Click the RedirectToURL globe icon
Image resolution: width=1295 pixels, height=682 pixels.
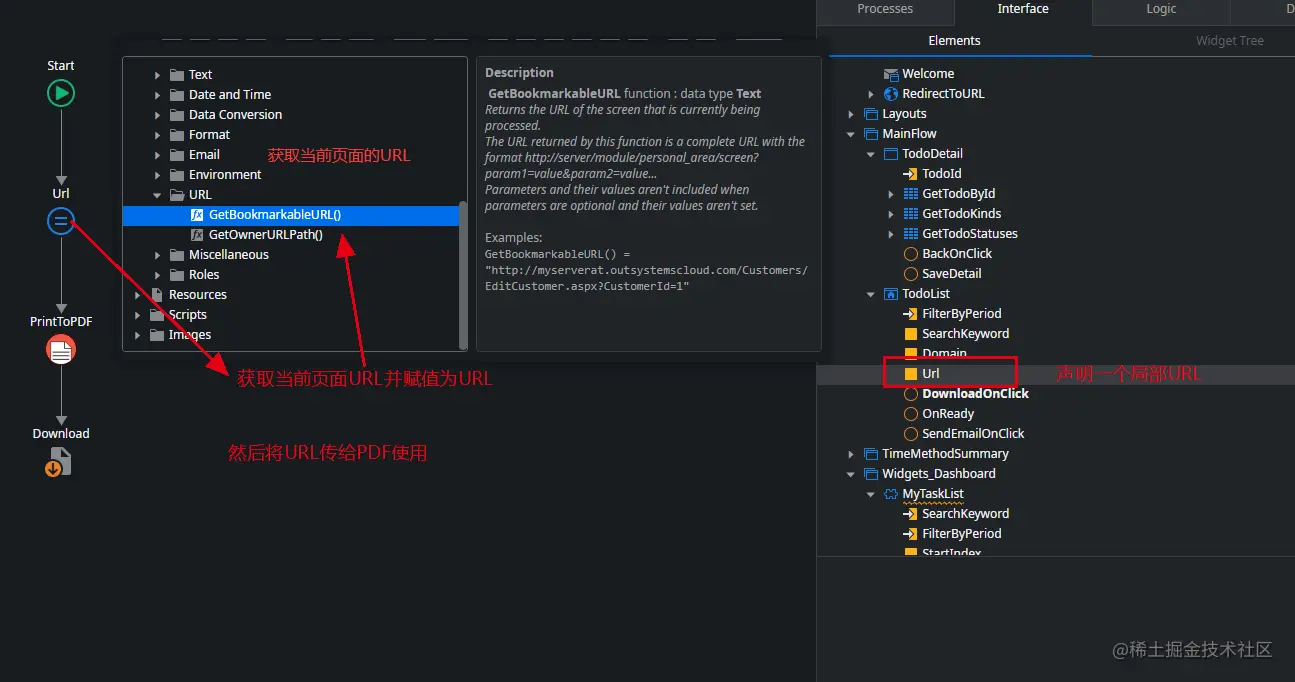890,94
